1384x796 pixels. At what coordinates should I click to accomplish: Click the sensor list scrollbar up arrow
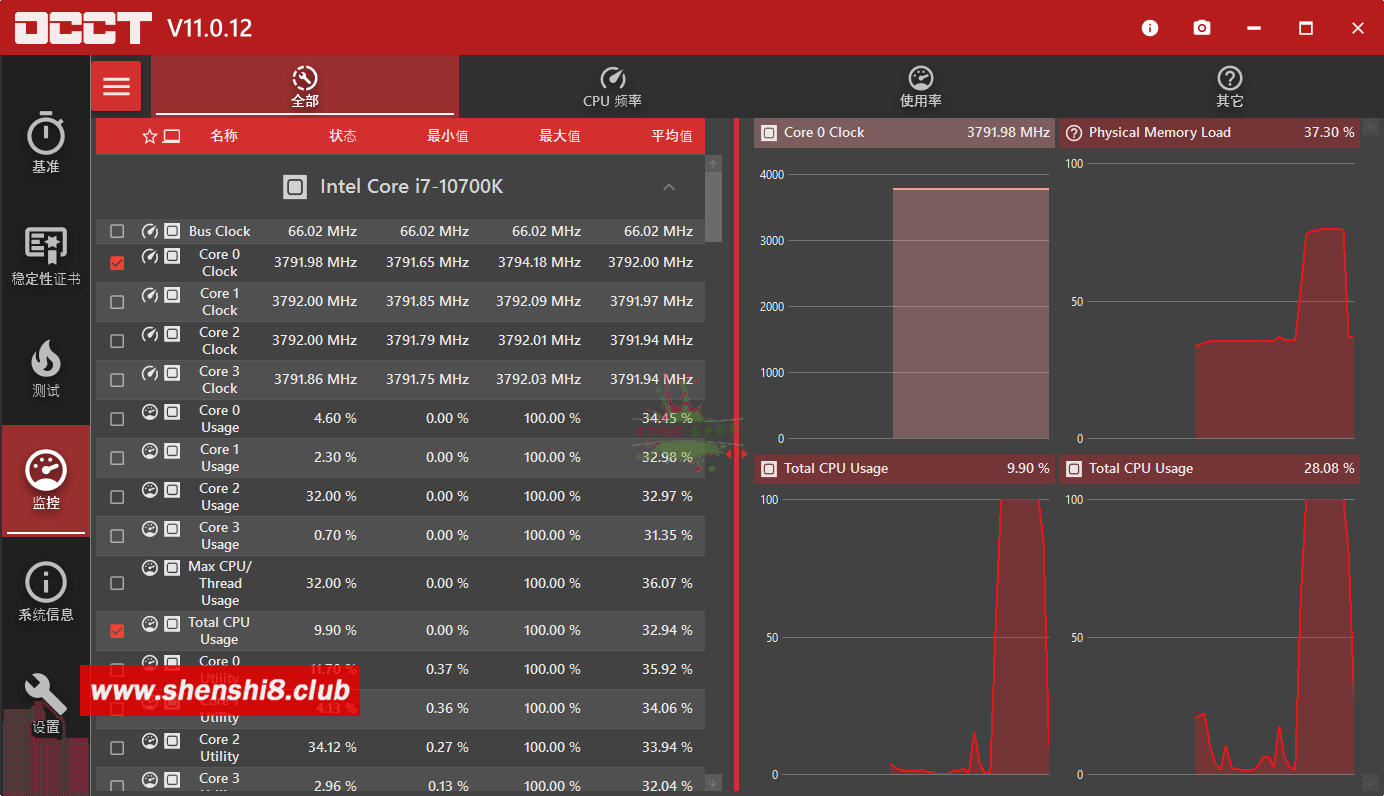[713, 162]
